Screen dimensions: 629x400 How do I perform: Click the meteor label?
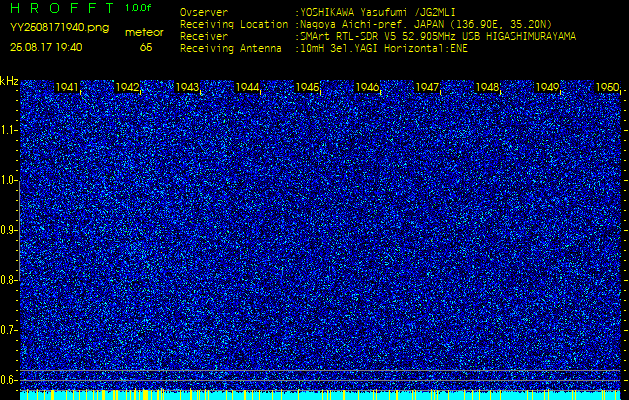pyautogui.click(x=144, y=33)
